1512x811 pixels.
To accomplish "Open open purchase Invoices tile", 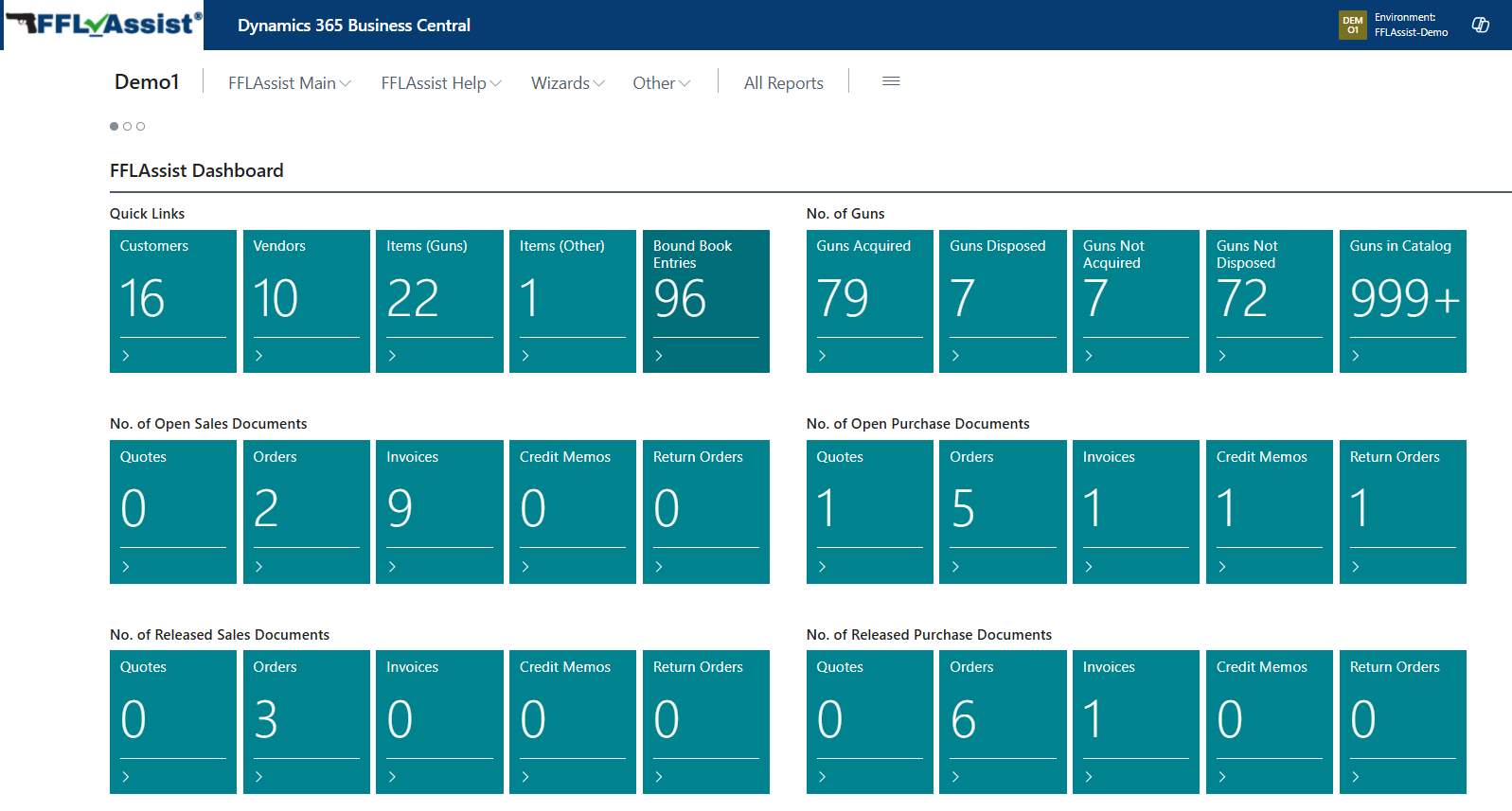I will coord(1136,512).
